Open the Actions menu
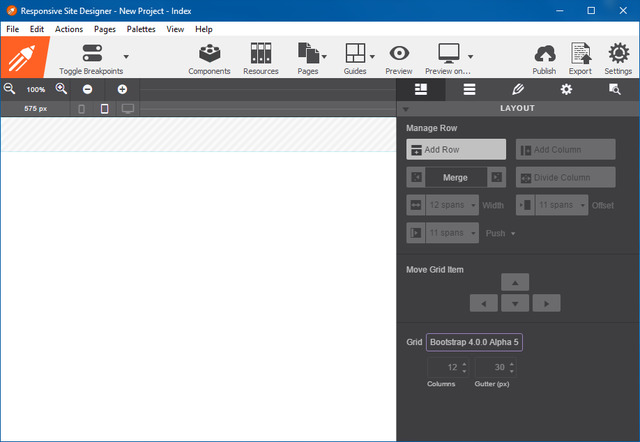The height and width of the screenshot is (442, 640). click(69, 29)
